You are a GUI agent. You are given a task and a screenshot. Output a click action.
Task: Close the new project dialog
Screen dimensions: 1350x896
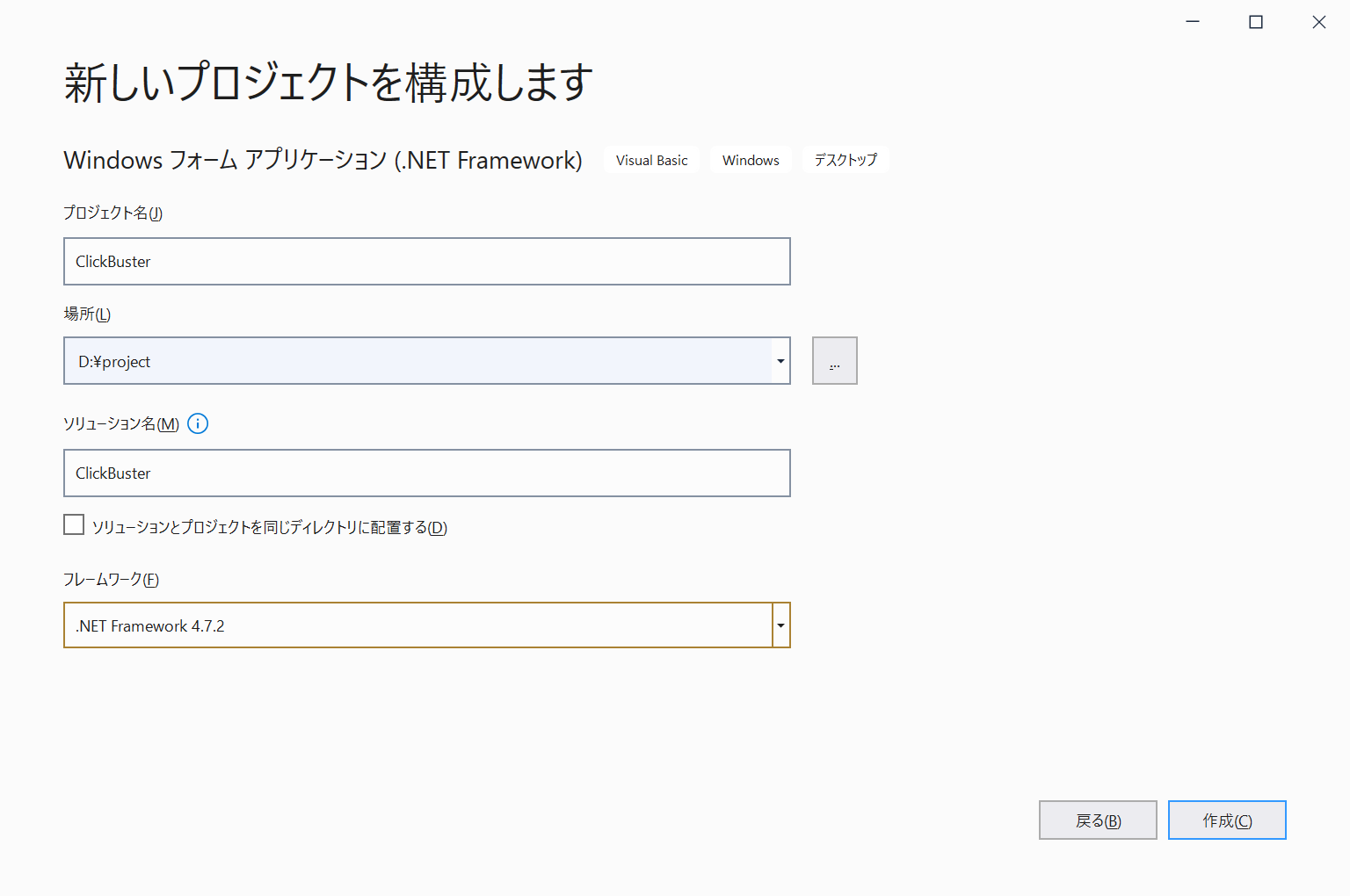pyautogui.click(x=1319, y=22)
